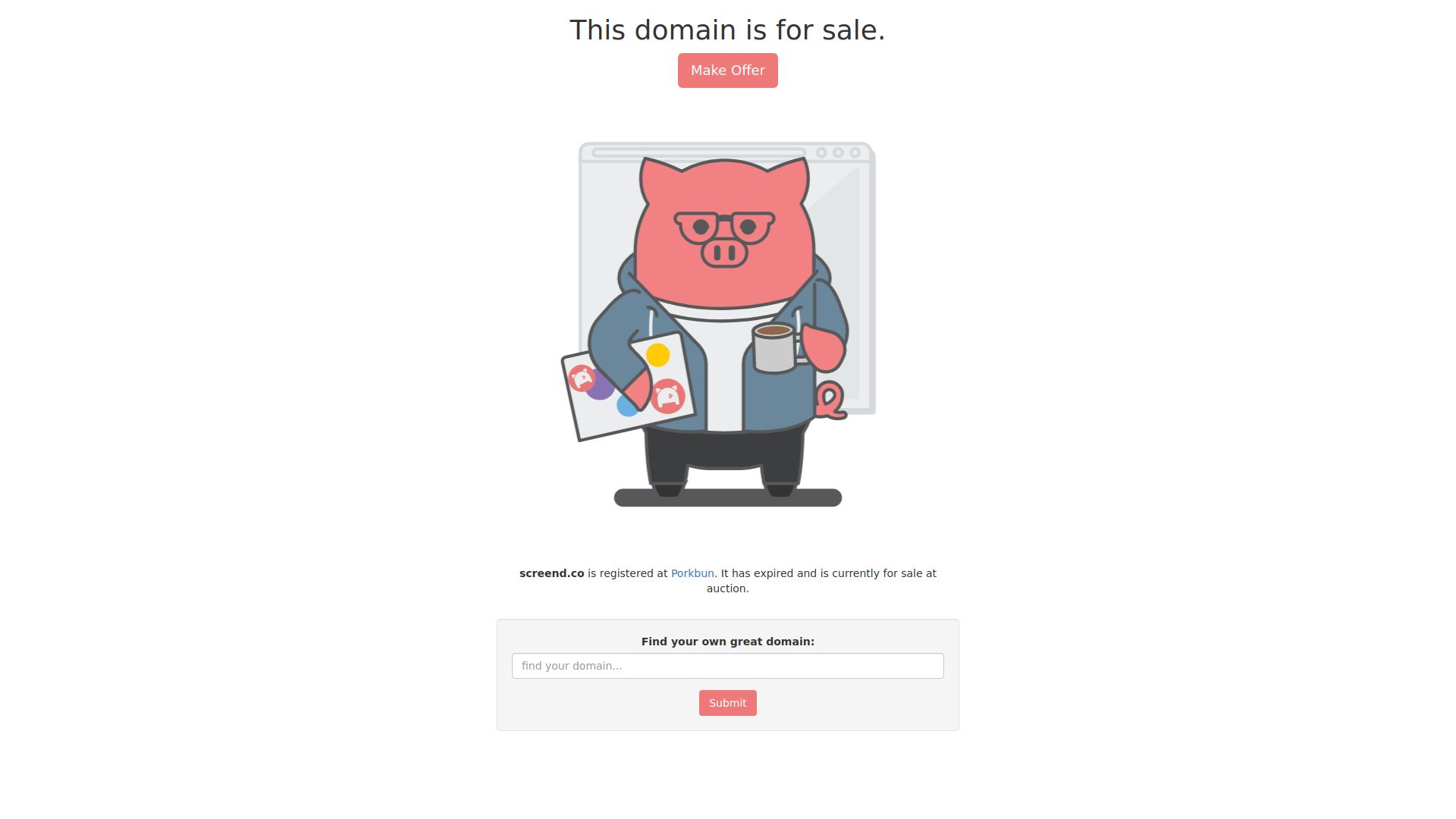
Task: Click the pig's glasses
Action: (724, 227)
